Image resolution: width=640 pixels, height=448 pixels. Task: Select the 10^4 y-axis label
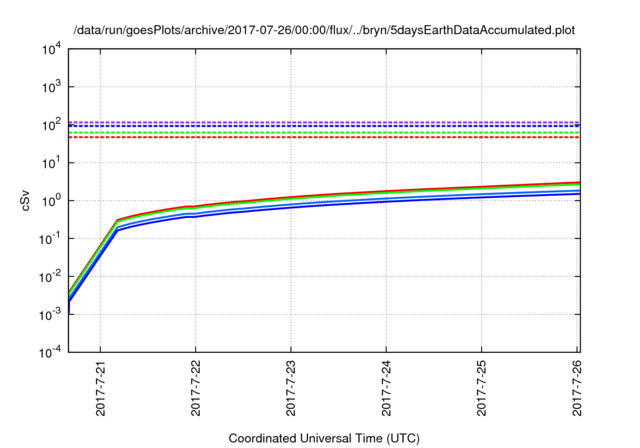[51, 49]
